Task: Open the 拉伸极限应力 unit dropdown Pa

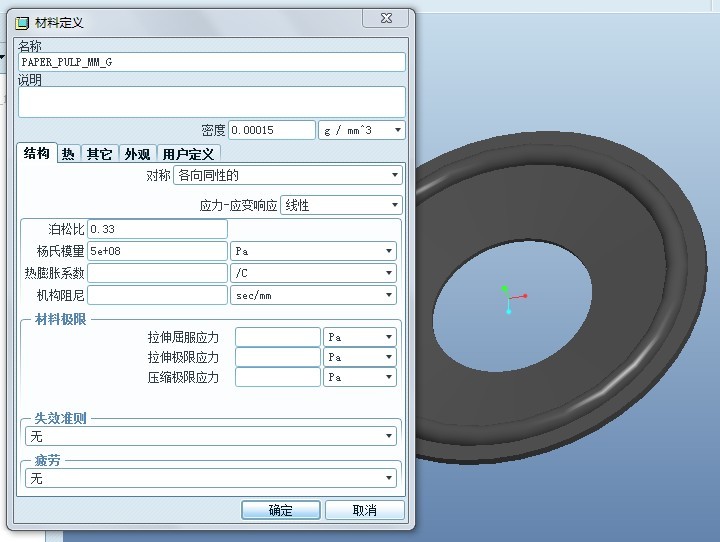Action: (x=360, y=357)
